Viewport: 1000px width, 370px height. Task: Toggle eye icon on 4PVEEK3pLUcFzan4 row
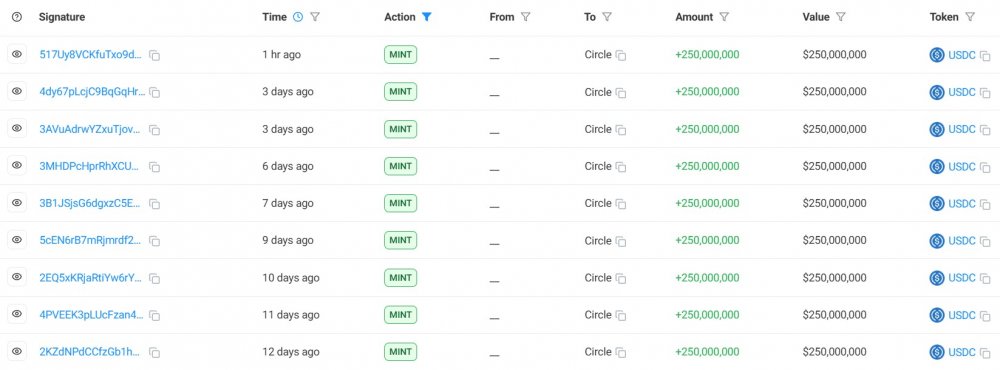tap(17, 314)
